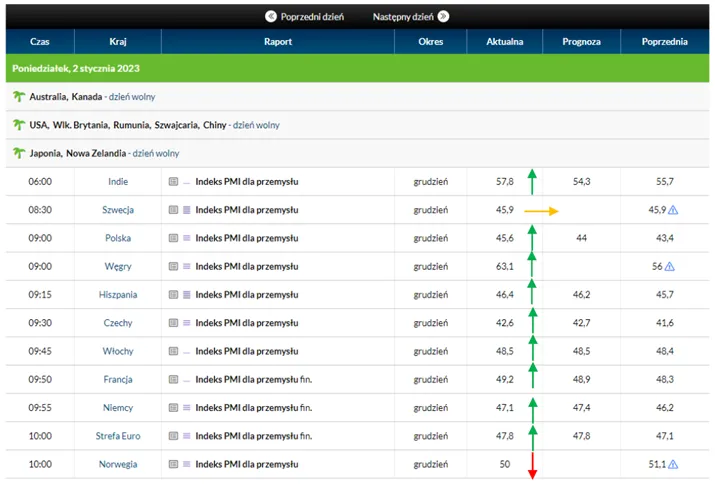Click the time 09:55
Screen dimensions: 715x485
(x=40, y=408)
